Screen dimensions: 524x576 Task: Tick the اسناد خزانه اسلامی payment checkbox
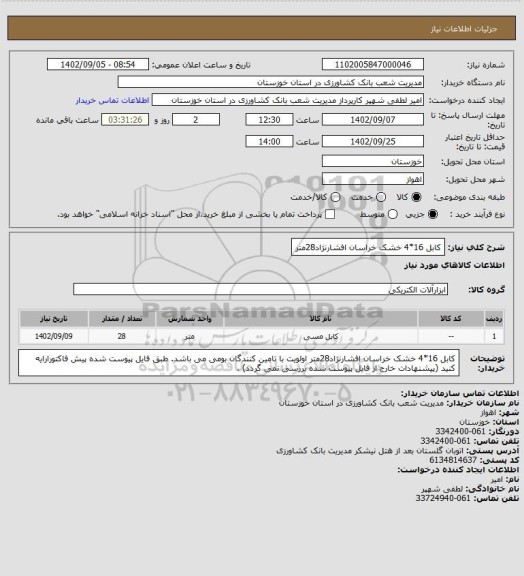[330, 214]
